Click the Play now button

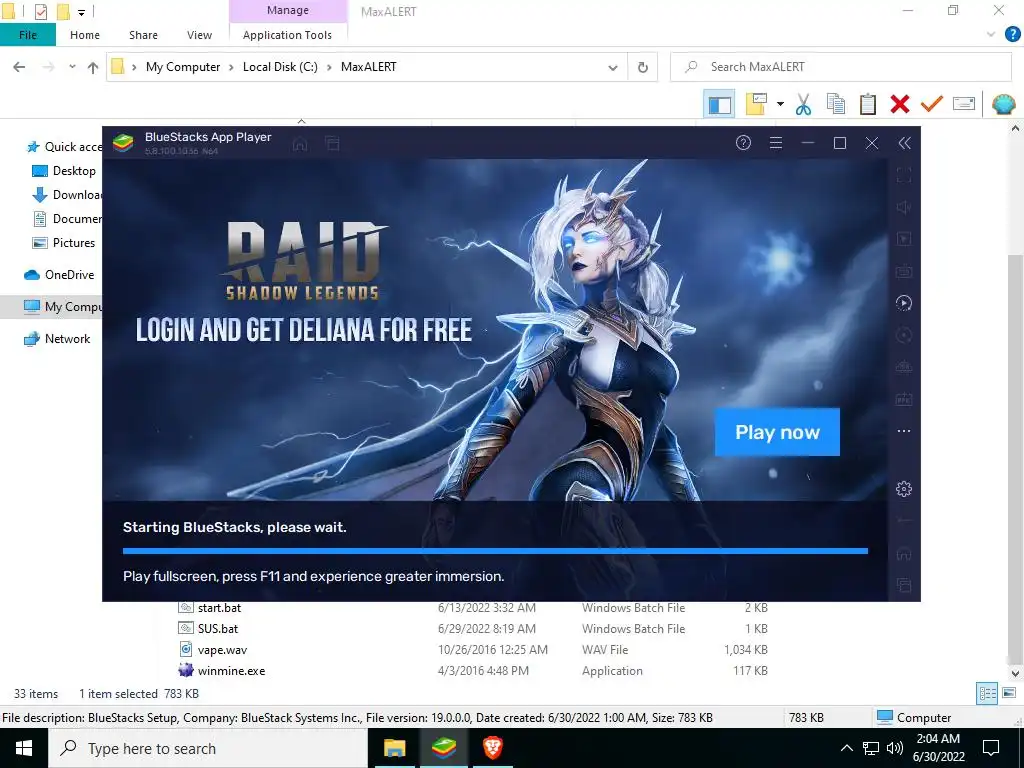tap(777, 432)
